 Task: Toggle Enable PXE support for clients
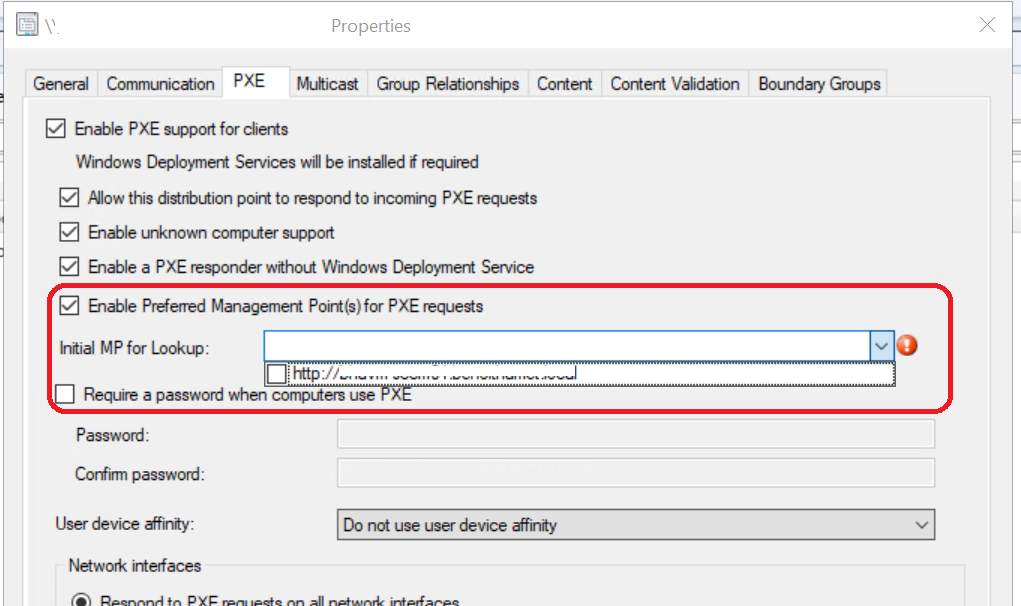pos(55,129)
